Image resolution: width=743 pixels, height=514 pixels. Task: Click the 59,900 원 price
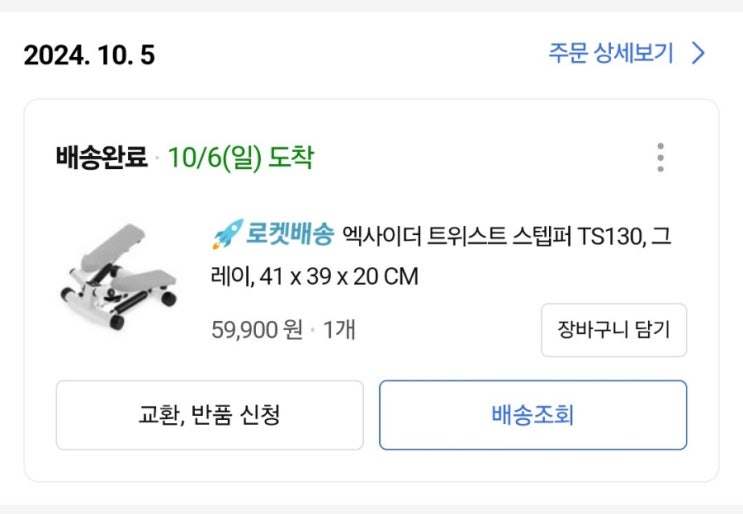click(x=257, y=330)
